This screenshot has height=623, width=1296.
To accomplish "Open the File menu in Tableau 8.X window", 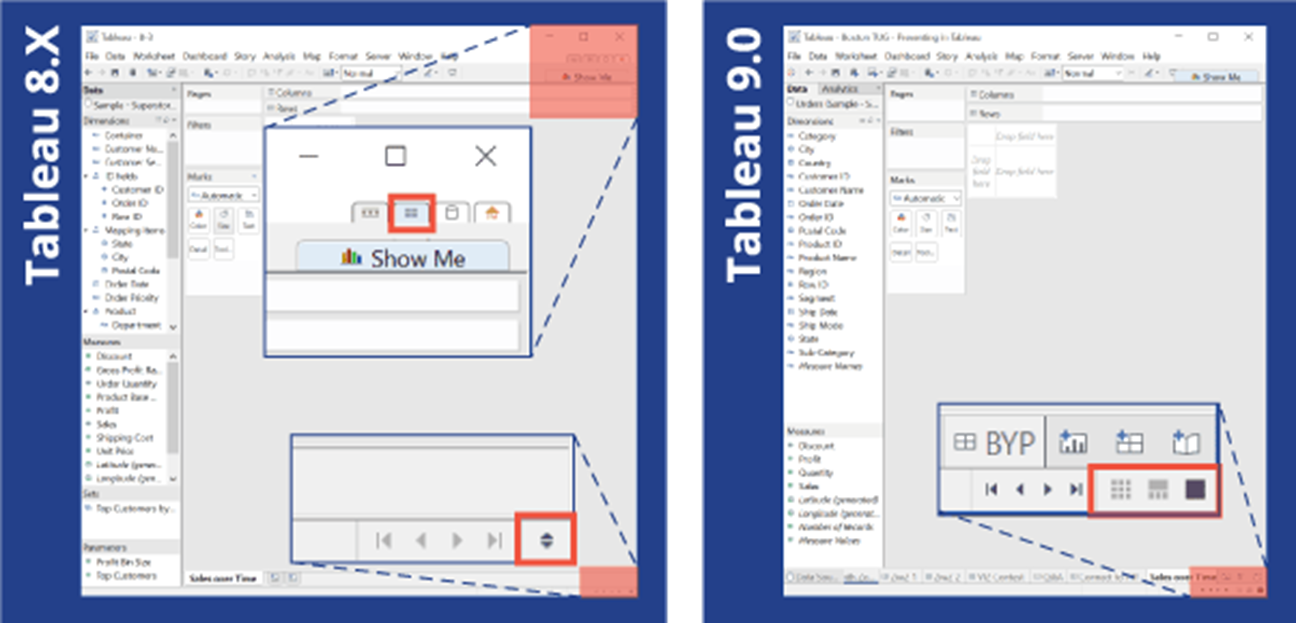I will [92, 57].
